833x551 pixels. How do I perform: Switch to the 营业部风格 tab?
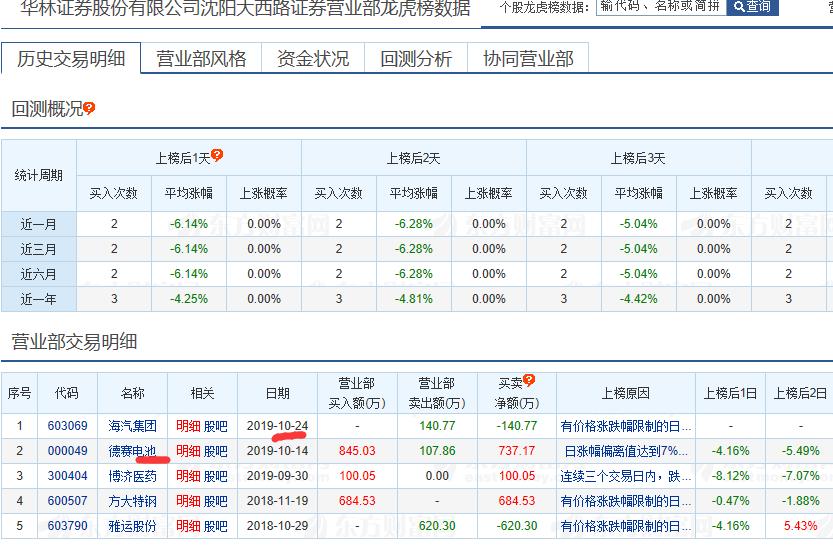tap(201, 58)
